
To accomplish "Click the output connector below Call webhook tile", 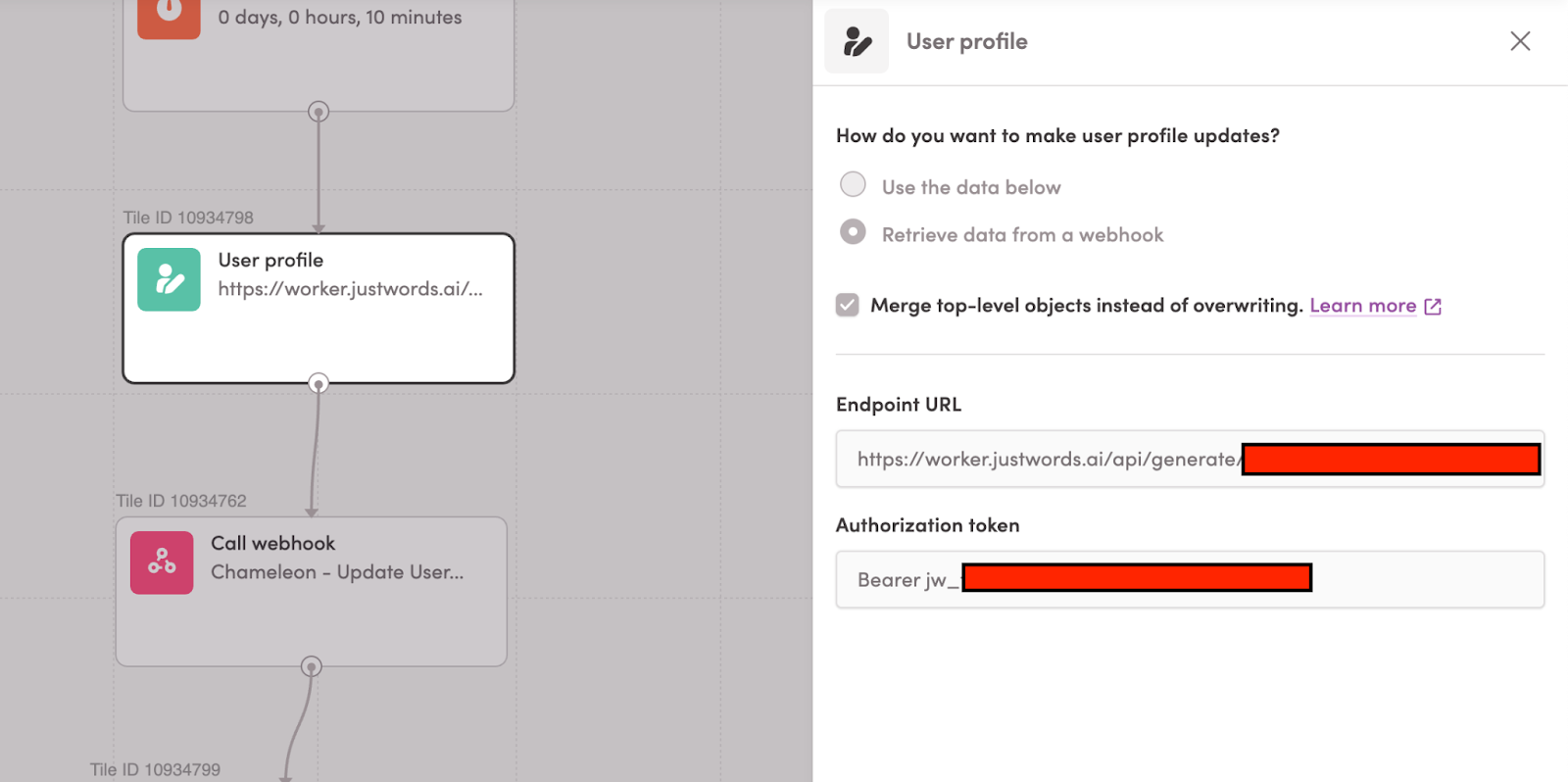I will 312,666.
